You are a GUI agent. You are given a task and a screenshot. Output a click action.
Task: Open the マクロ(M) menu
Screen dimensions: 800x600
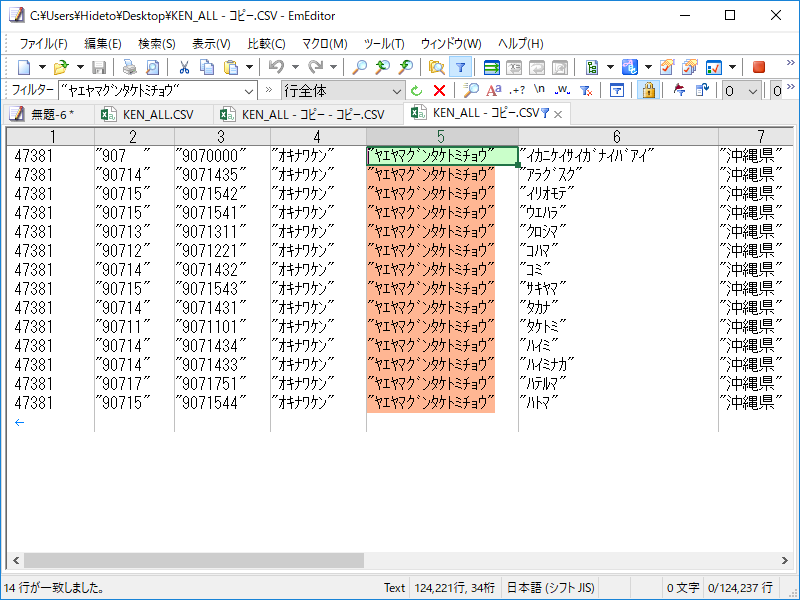pyautogui.click(x=324, y=43)
